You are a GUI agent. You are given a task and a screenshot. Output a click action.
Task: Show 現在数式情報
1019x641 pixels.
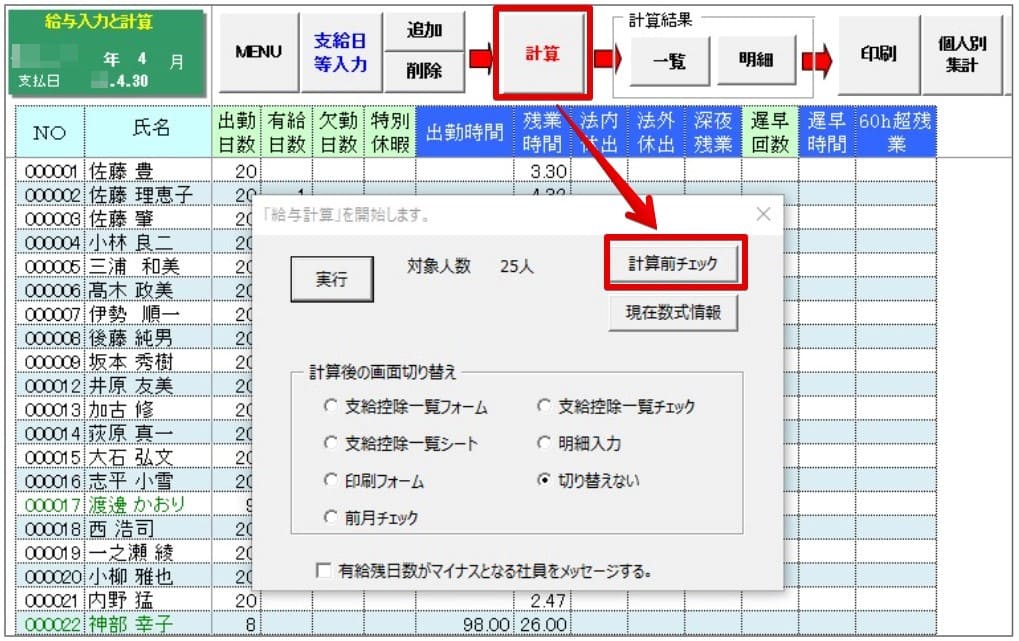tap(673, 313)
